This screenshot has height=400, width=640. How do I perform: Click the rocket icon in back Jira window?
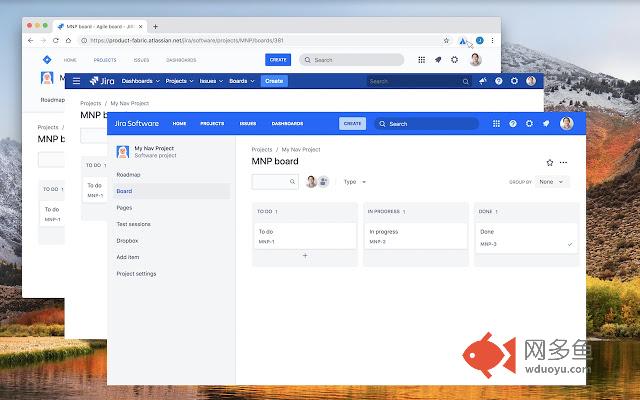[438, 60]
